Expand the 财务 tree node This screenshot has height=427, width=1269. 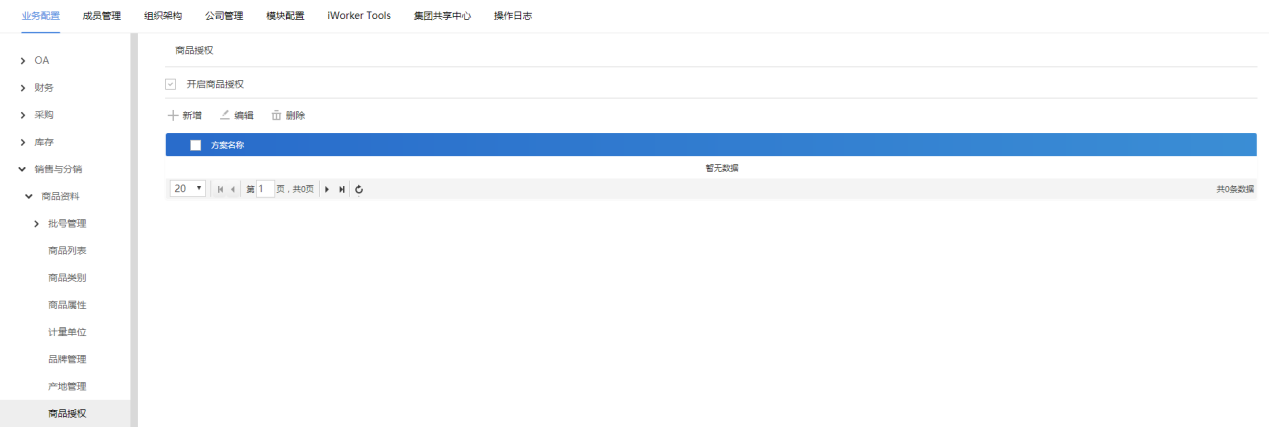click(x=22, y=88)
